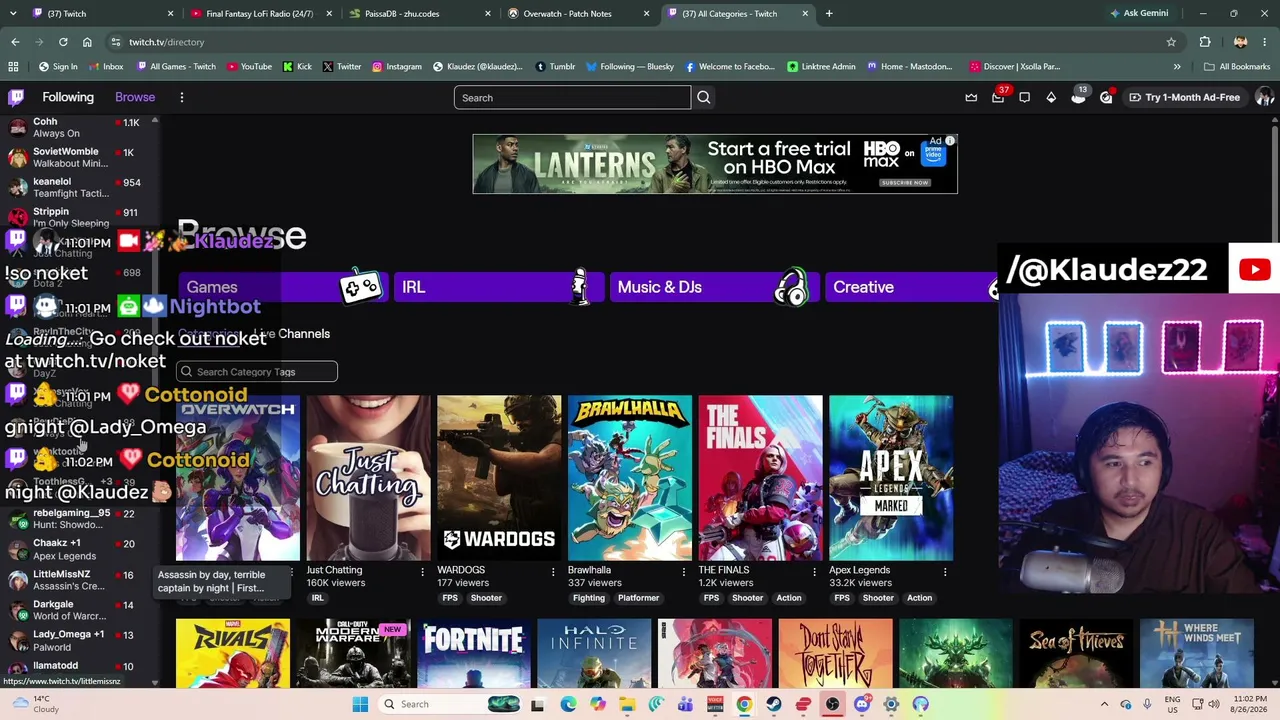Open OBS Studio from the taskbar
The image size is (1280, 720).
tap(832, 704)
